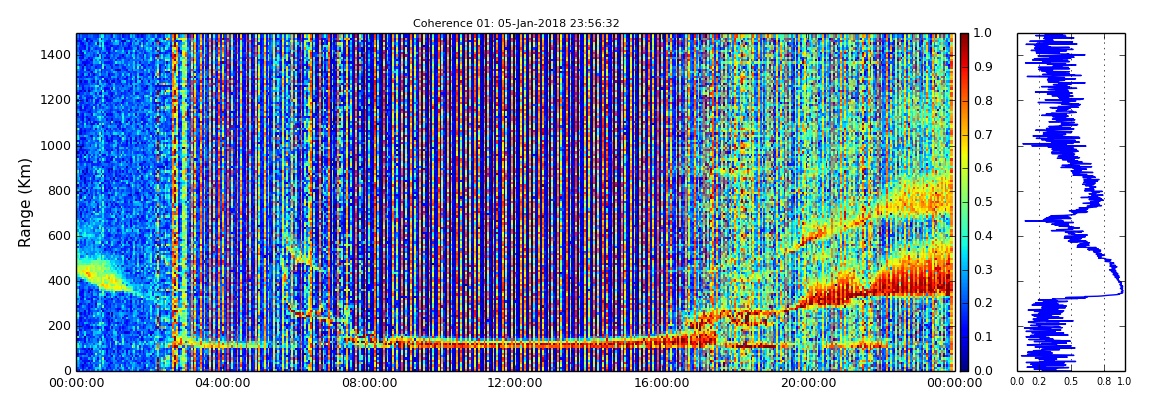The image size is (1150, 407).
Task: Click the colorbar 1.0 tick label
Action: pos(982,33)
